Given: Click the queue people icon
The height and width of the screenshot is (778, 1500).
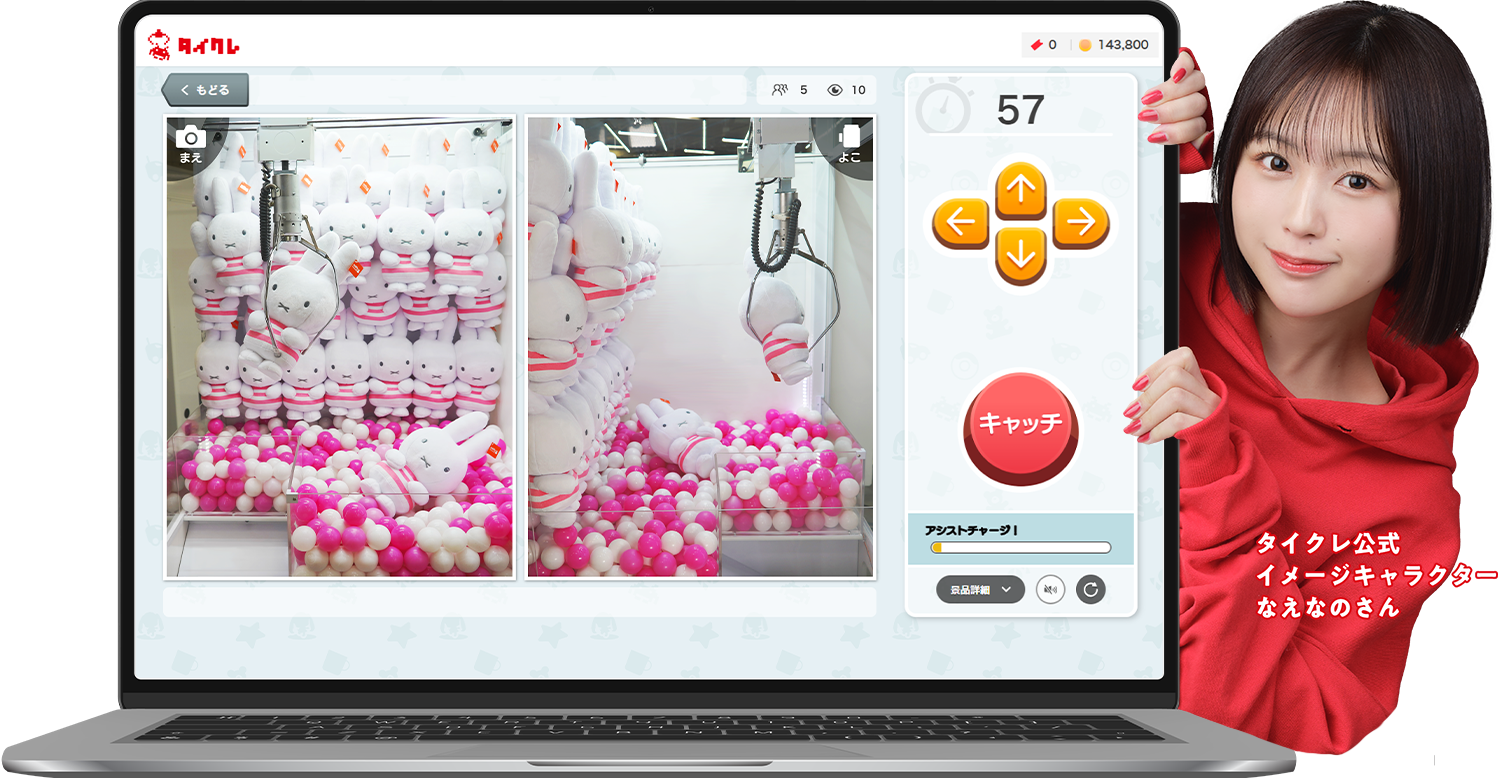Looking at the screenshot, I should point(780,90).
